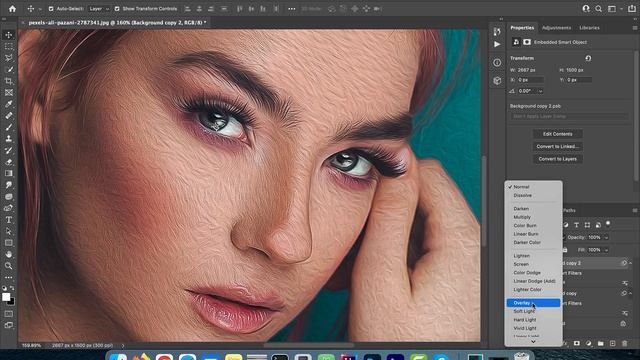Screen dimensions: 640x360
Task: Open the rotation angle dropdown
Action: click(540, 91)
